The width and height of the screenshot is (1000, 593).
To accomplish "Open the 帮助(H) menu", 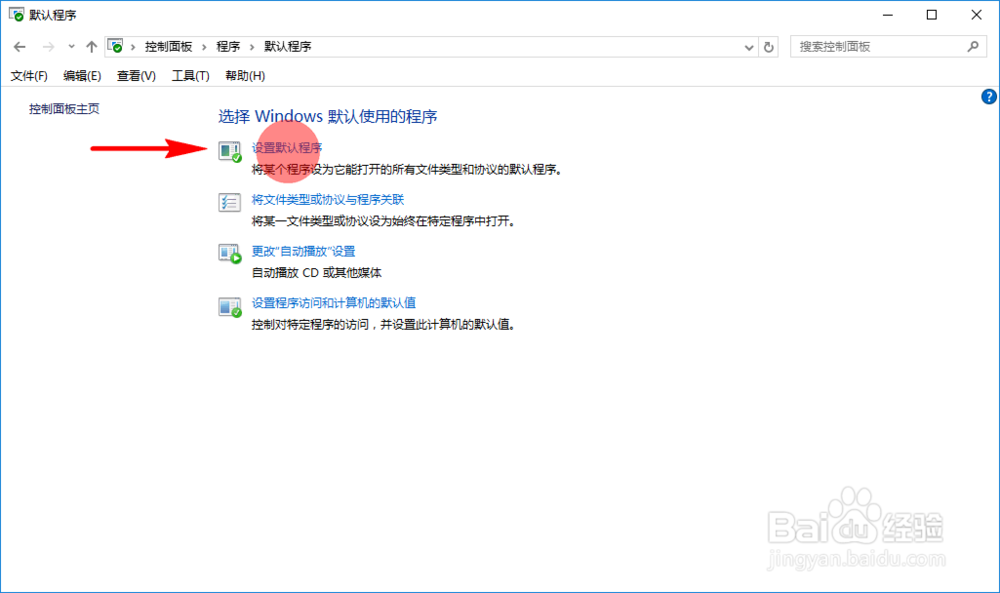I will click(245, 76).
